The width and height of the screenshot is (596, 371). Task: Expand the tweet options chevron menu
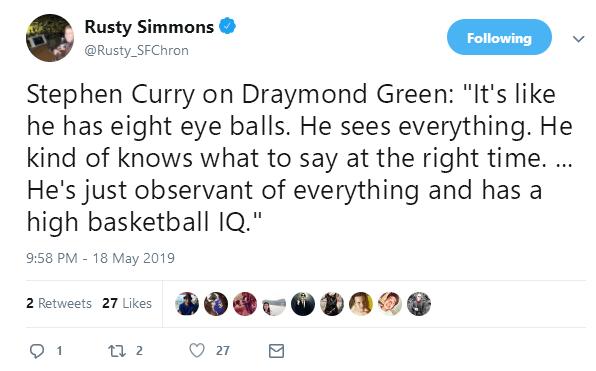tap(578, 39)
